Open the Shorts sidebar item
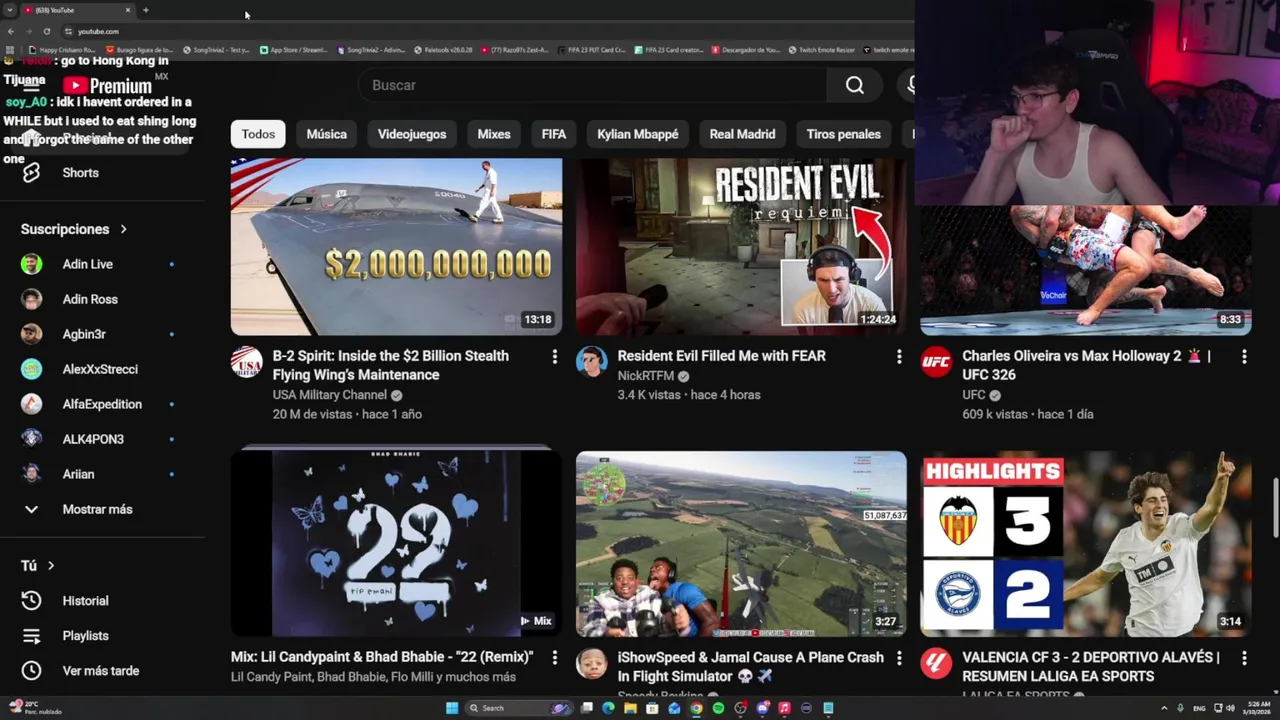The width and height of the screenshot is (1280, 720). 102,172
